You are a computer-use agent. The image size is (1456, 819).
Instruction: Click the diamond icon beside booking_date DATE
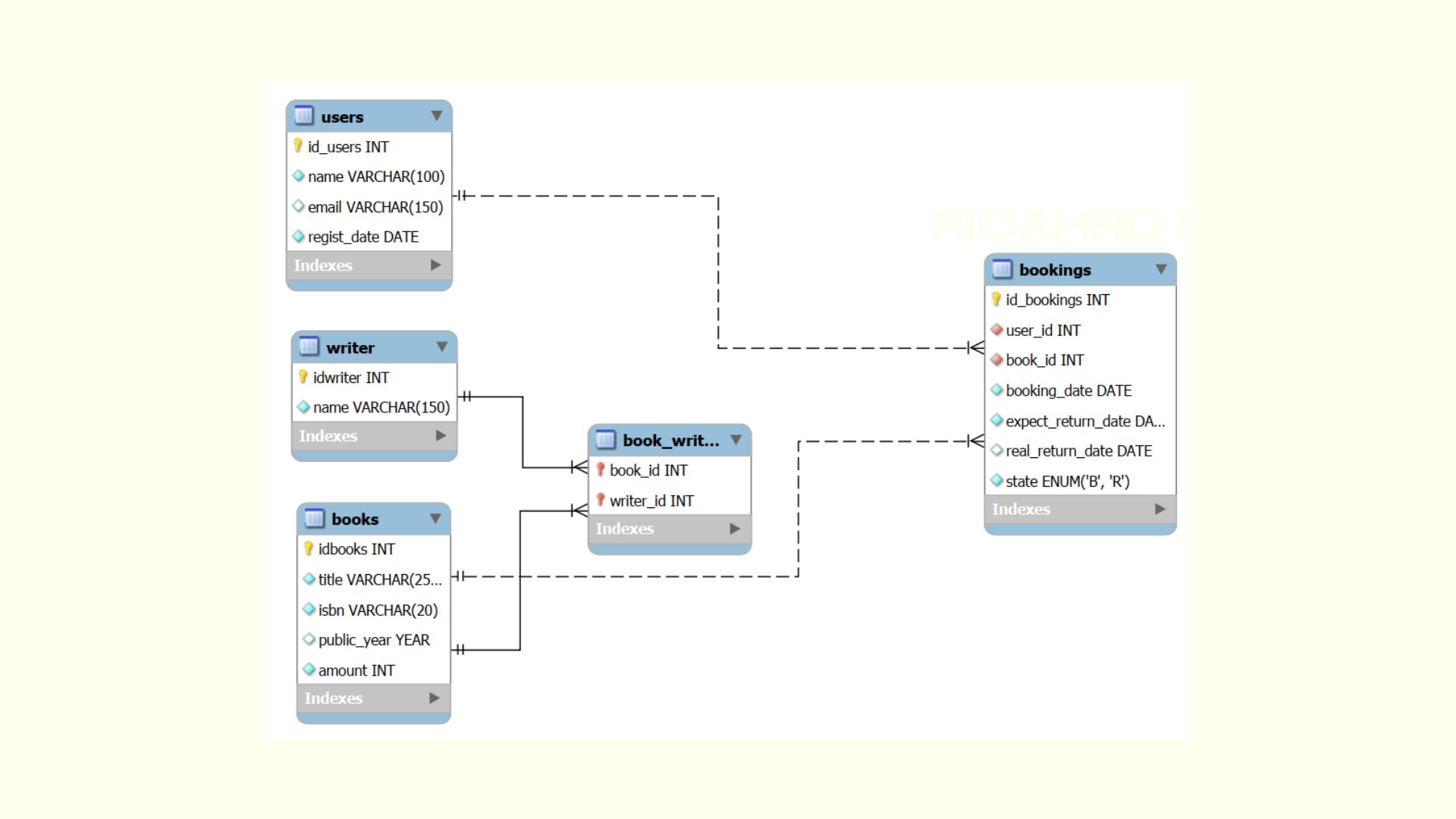[x=996, y=390]
